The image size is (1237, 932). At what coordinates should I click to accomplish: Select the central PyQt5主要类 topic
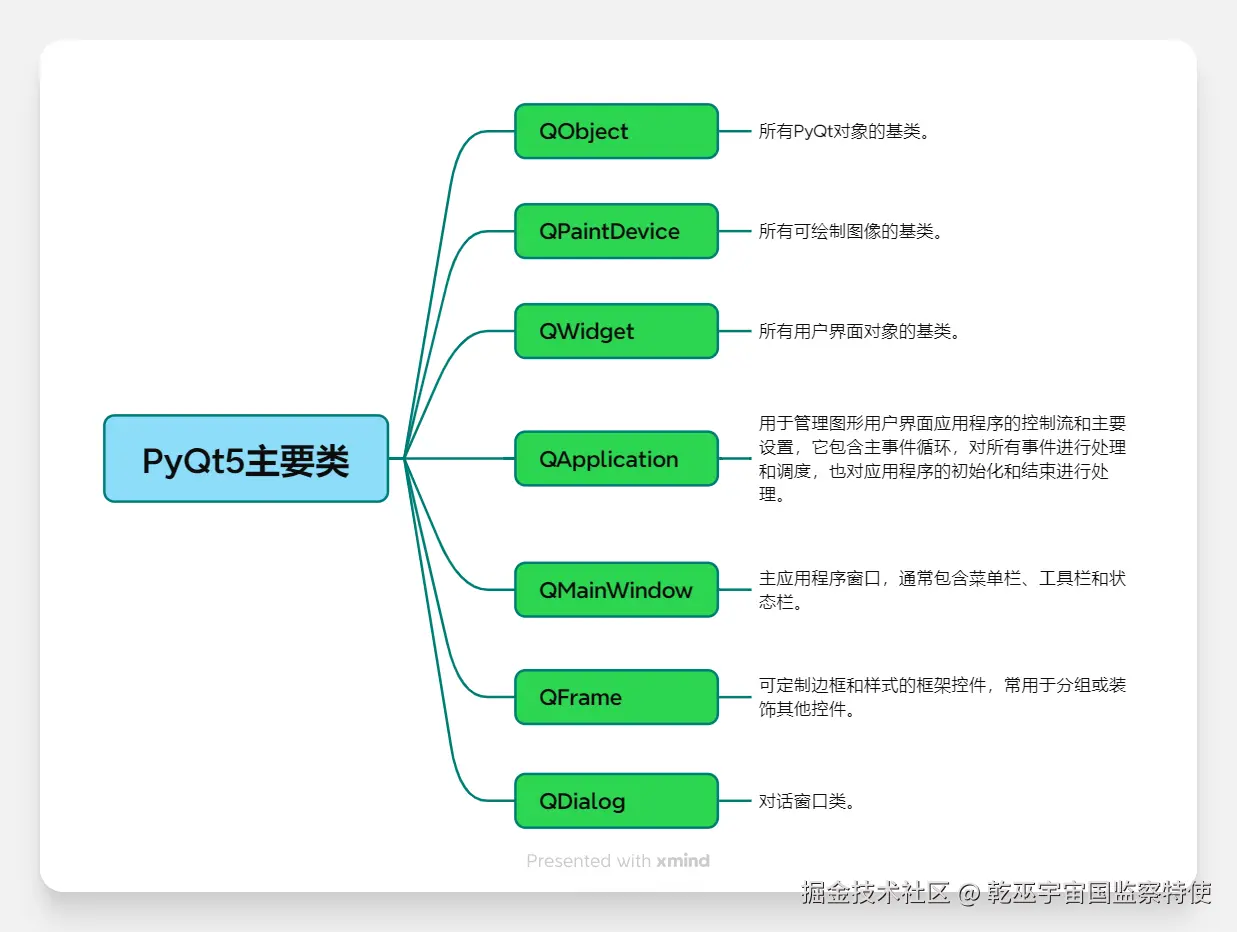coord(245,458)
